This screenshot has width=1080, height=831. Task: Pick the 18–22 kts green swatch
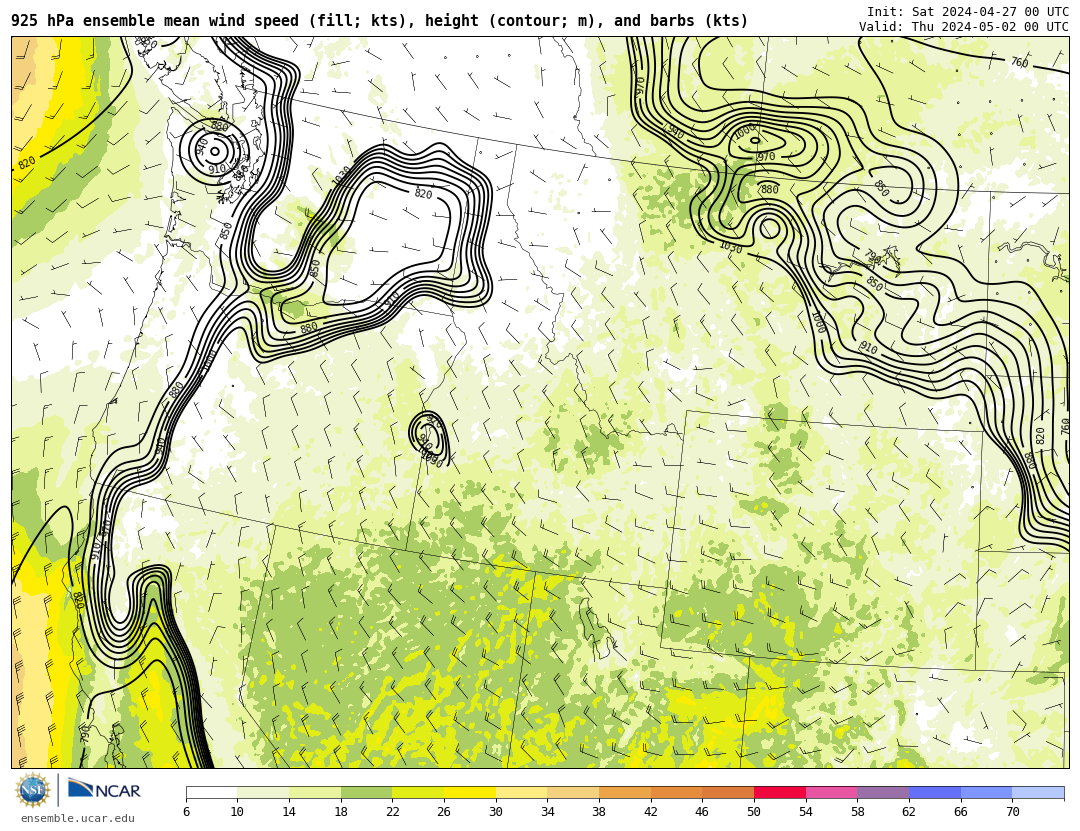[x=366, y=792]
